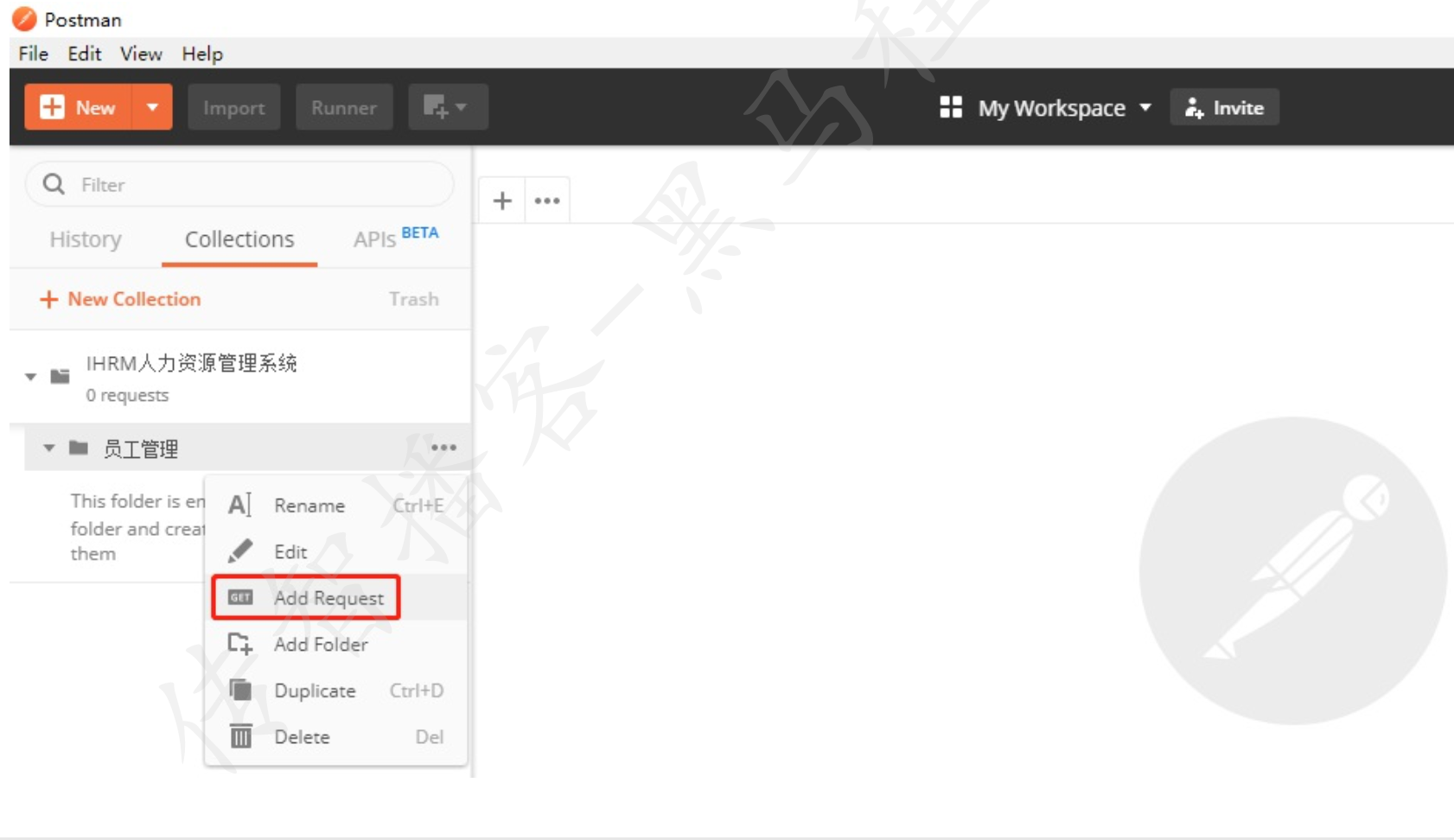
Task: Open the new window dropdown icon
Action: pyautogui.click(x=448, y=107)
